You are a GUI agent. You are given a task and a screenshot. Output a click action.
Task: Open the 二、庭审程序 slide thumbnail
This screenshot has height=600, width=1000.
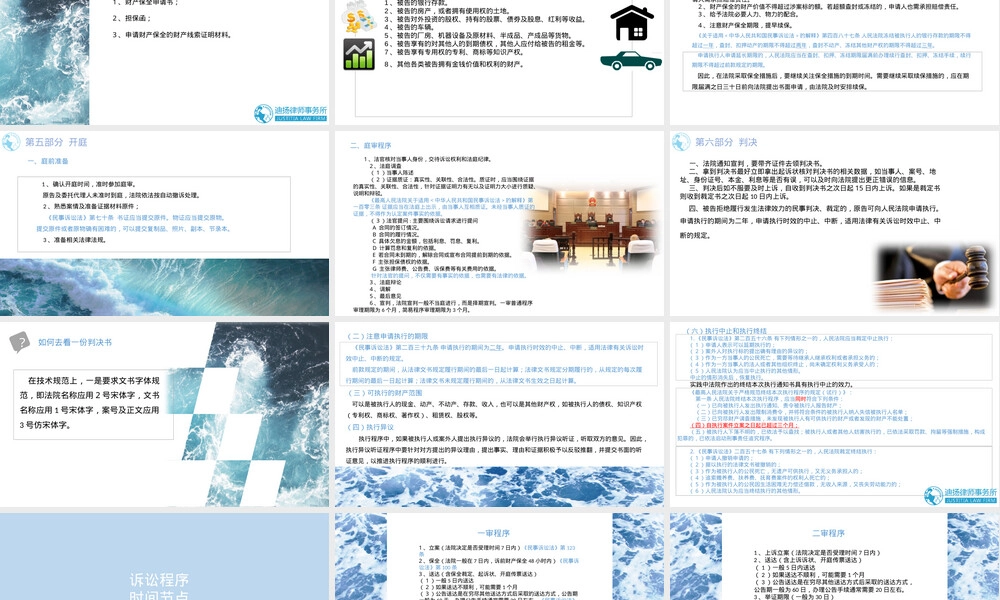pos(499,223)
